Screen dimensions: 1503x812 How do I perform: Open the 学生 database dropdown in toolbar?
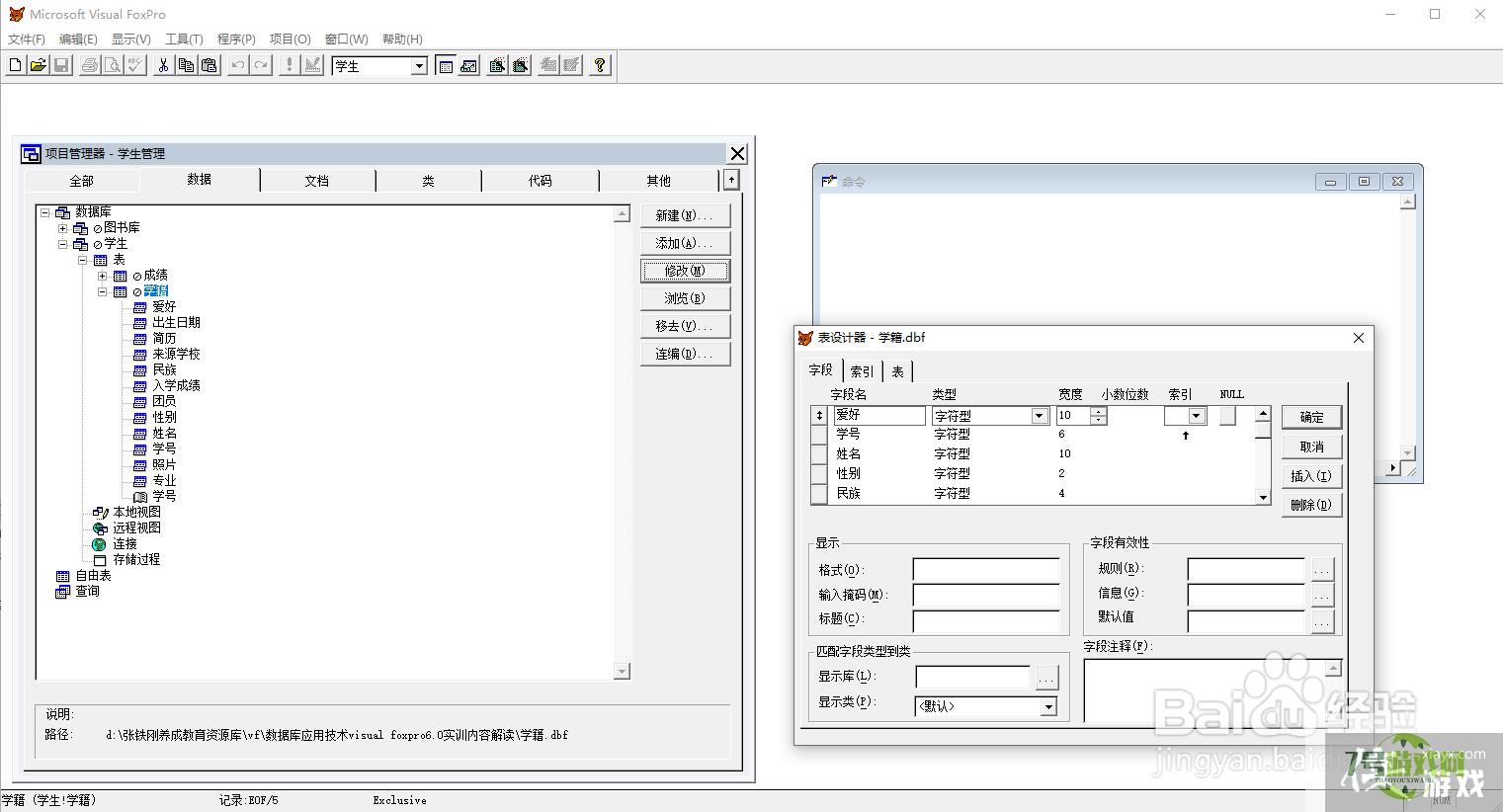(419, 66)
